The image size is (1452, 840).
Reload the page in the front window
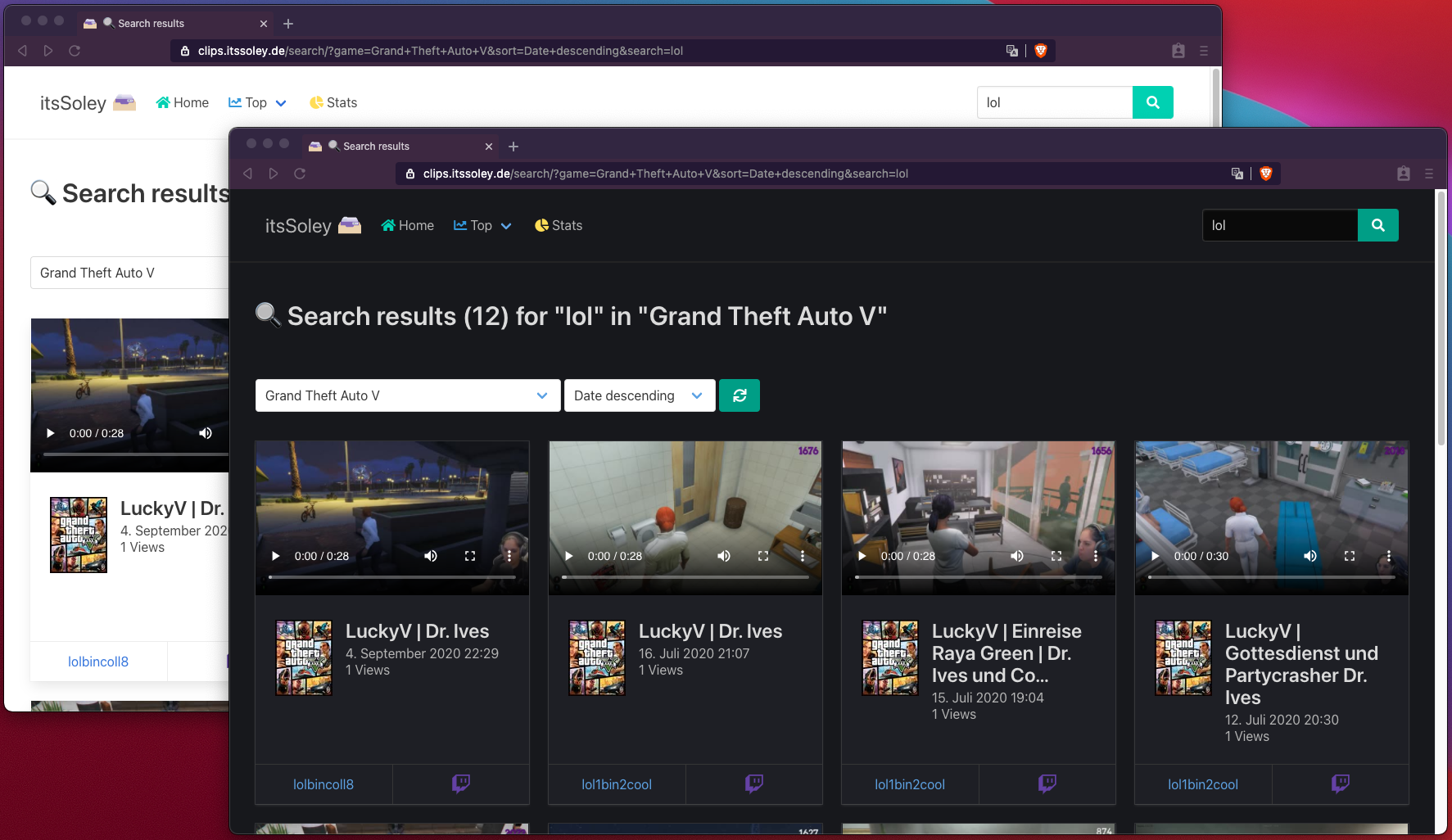(300, 174)
